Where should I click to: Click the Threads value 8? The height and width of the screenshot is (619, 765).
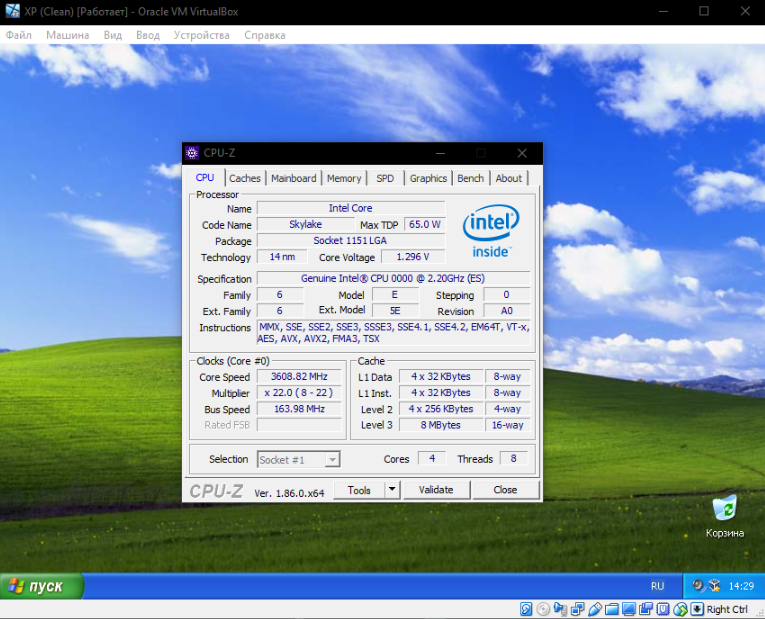click(514, 459)
